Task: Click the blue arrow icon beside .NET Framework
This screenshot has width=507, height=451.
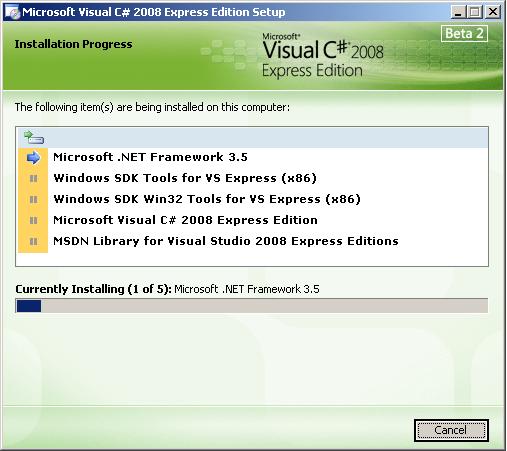Action: point(33,158)
